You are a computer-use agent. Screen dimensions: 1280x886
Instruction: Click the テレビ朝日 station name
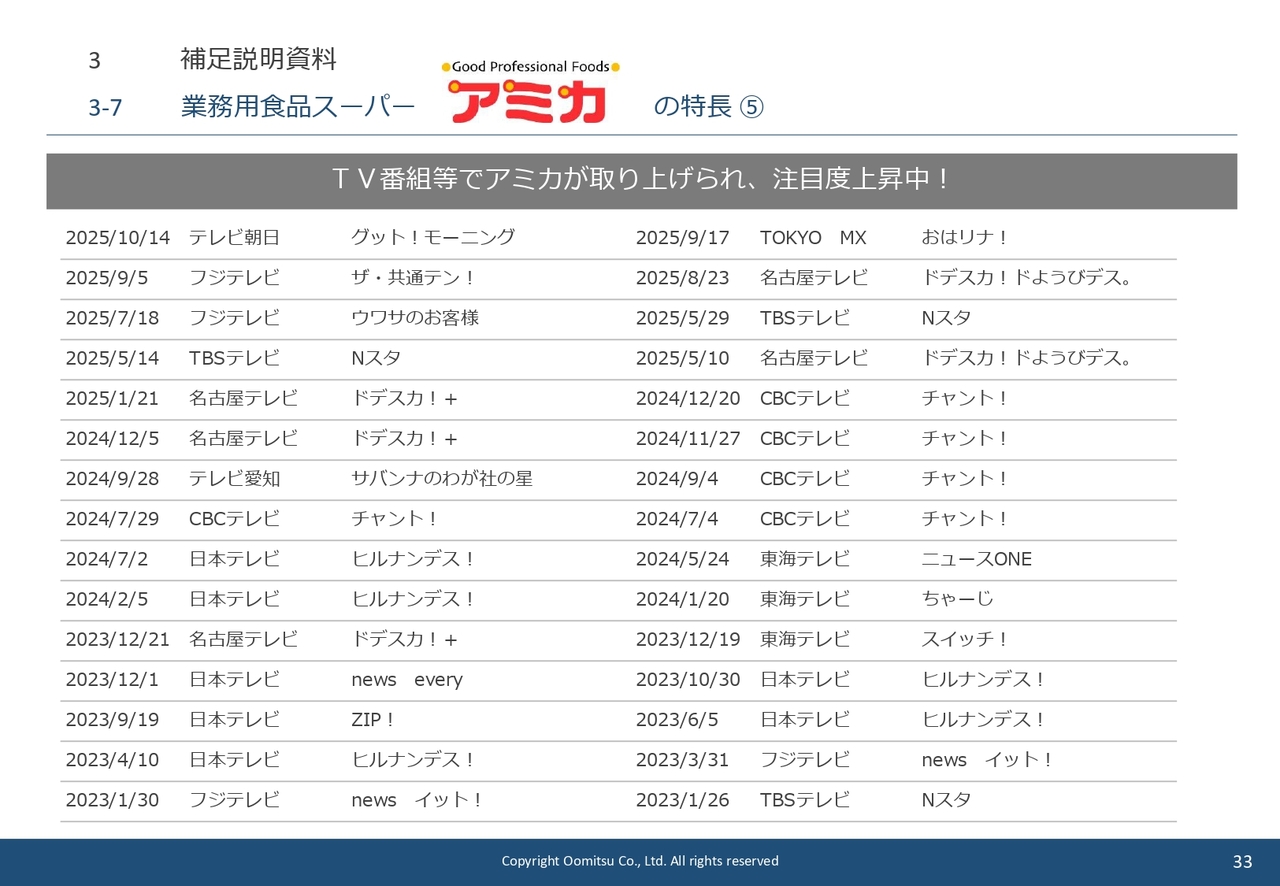pos(234,238)
